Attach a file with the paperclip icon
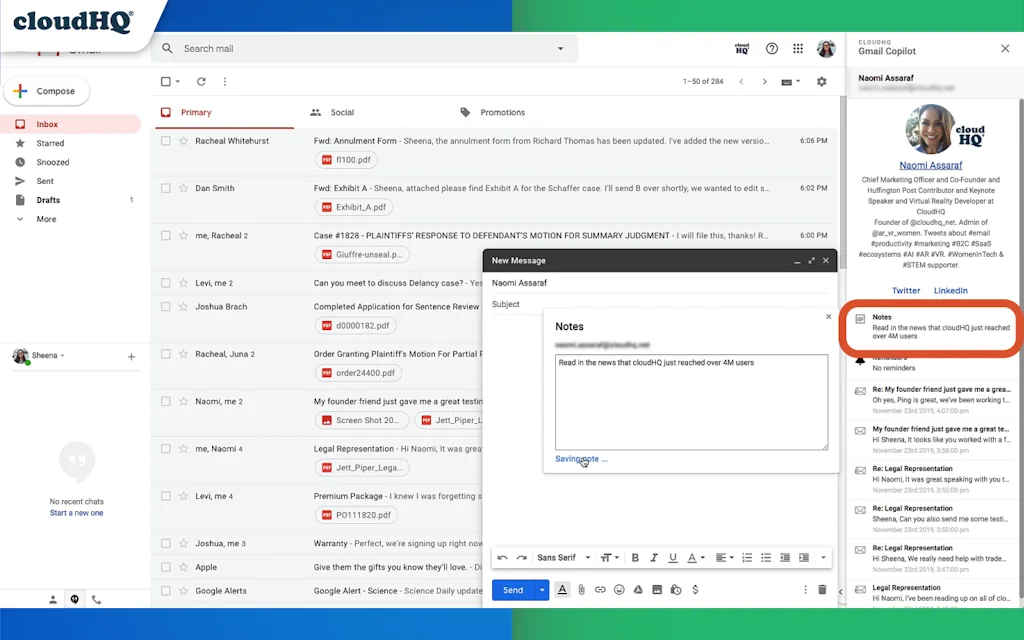 tap(581, 589)
